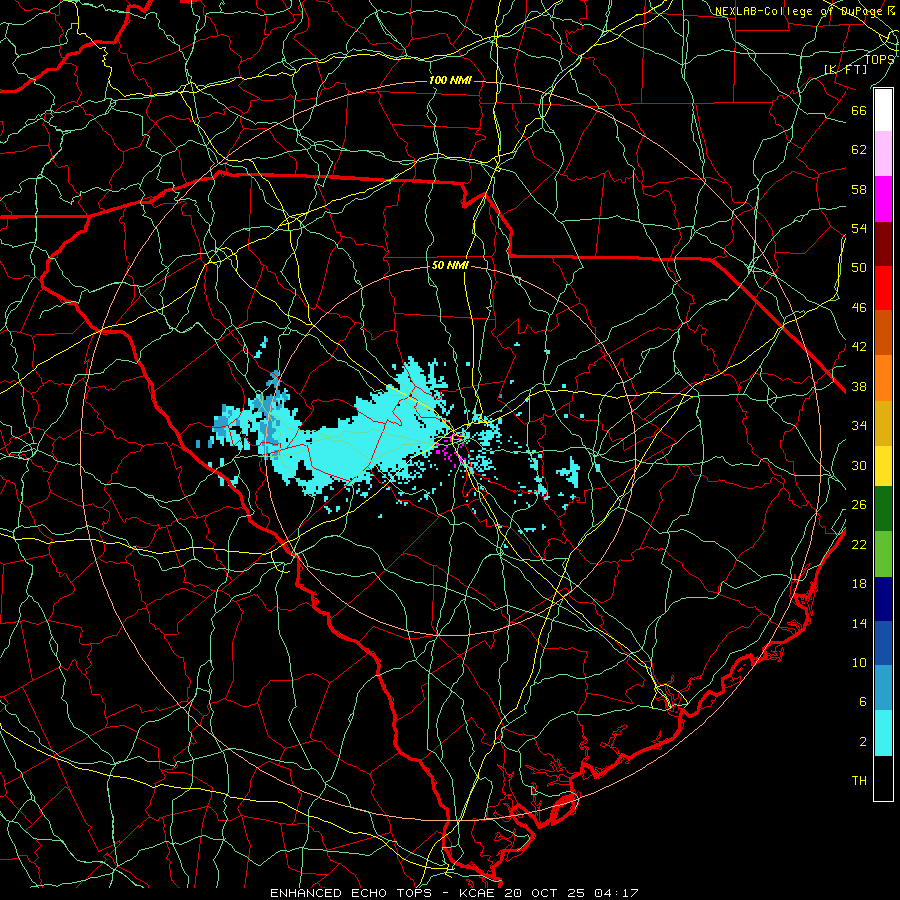
Task: Click the legend value "6"
Action: 862,702
